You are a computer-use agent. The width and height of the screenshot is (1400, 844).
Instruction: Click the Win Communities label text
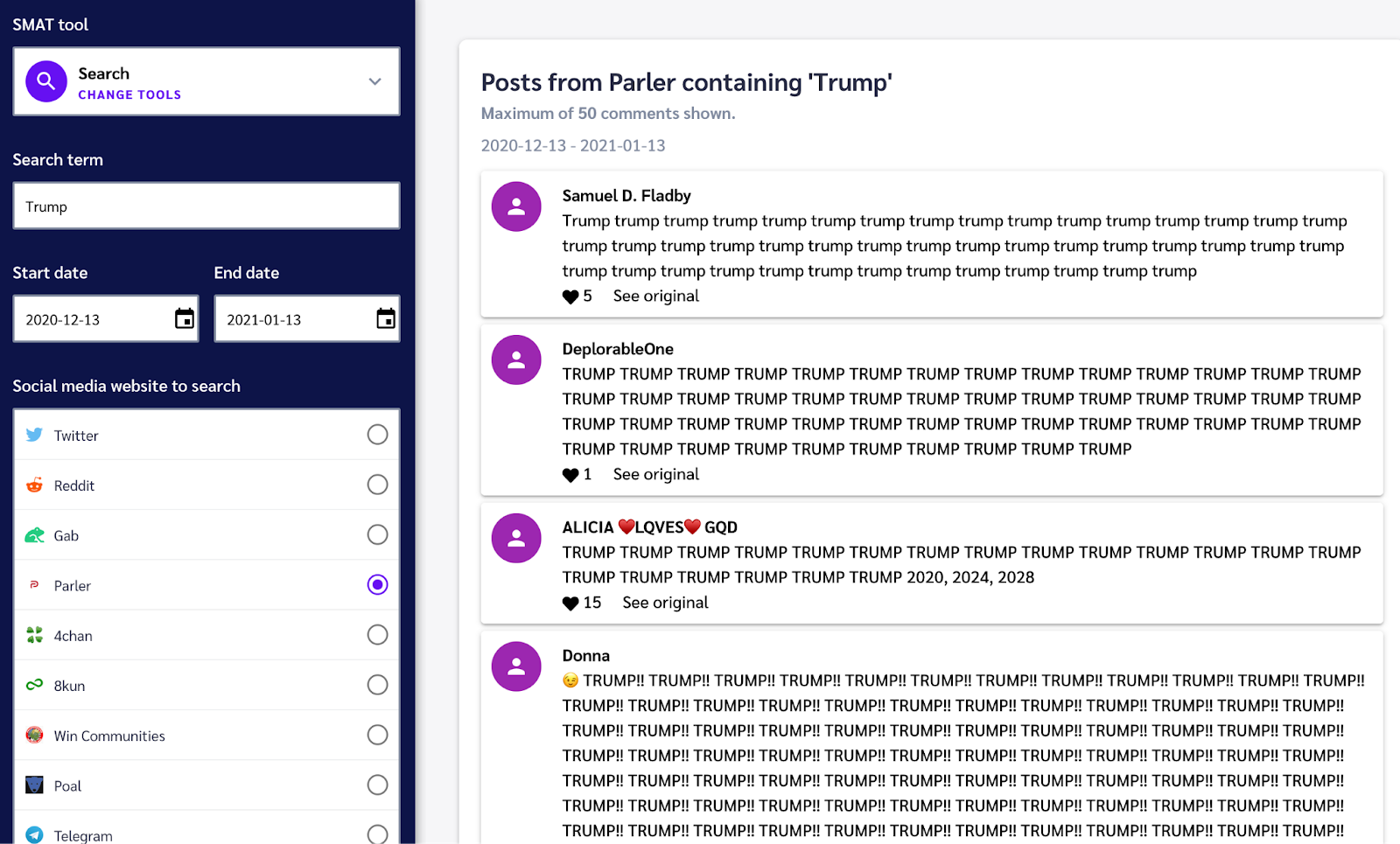[x=109, y=736]
